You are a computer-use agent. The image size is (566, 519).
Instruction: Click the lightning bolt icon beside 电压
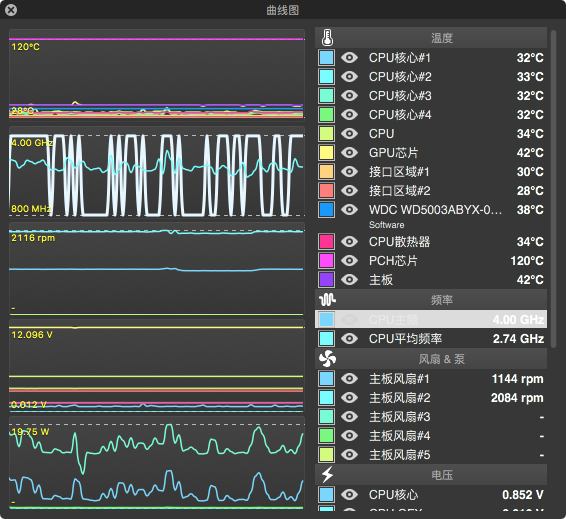point(327,474)
